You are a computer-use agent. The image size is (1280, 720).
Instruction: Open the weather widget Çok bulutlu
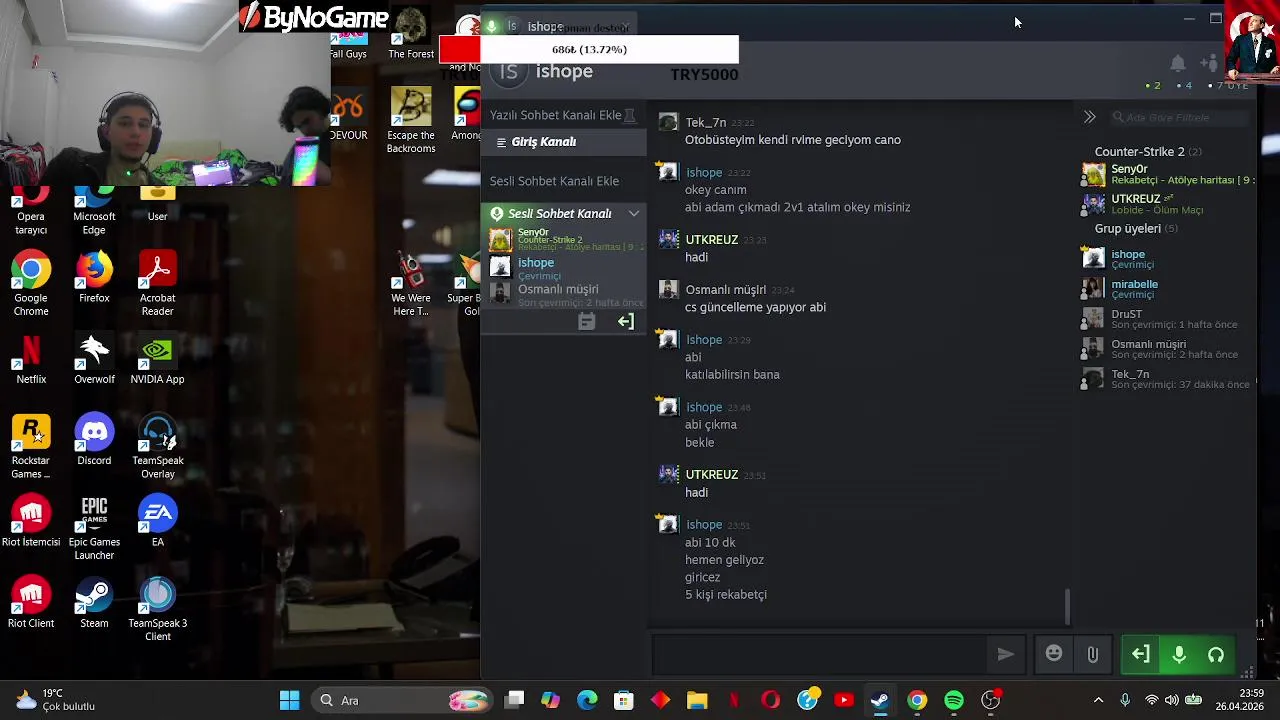(56, 700)
